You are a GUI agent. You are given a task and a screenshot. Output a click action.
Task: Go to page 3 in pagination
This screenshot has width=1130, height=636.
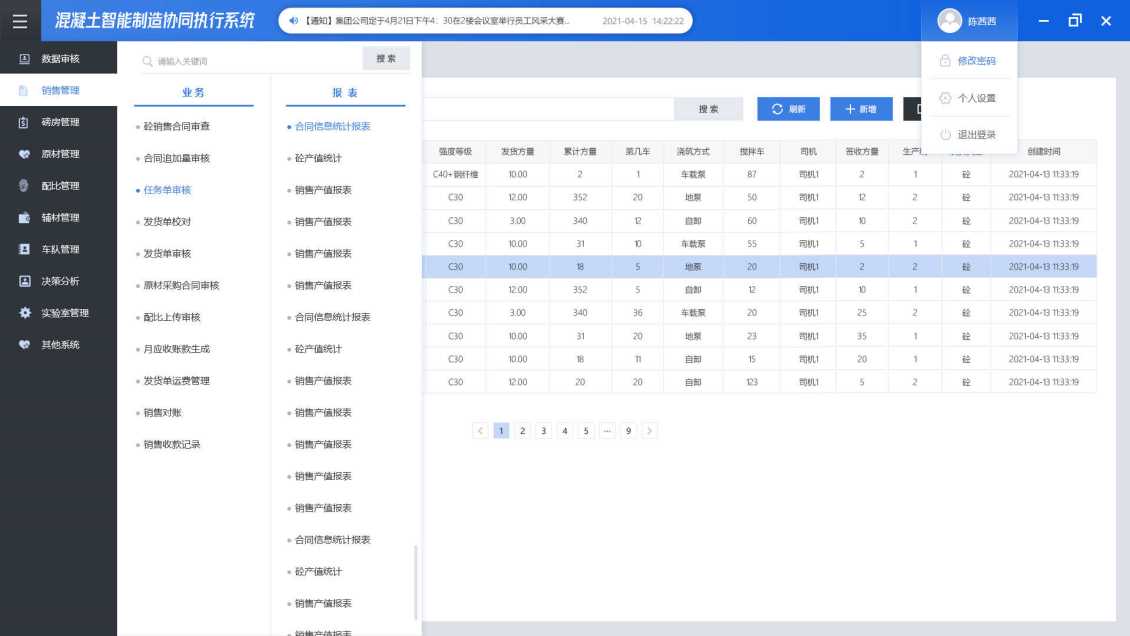(543, 431)
